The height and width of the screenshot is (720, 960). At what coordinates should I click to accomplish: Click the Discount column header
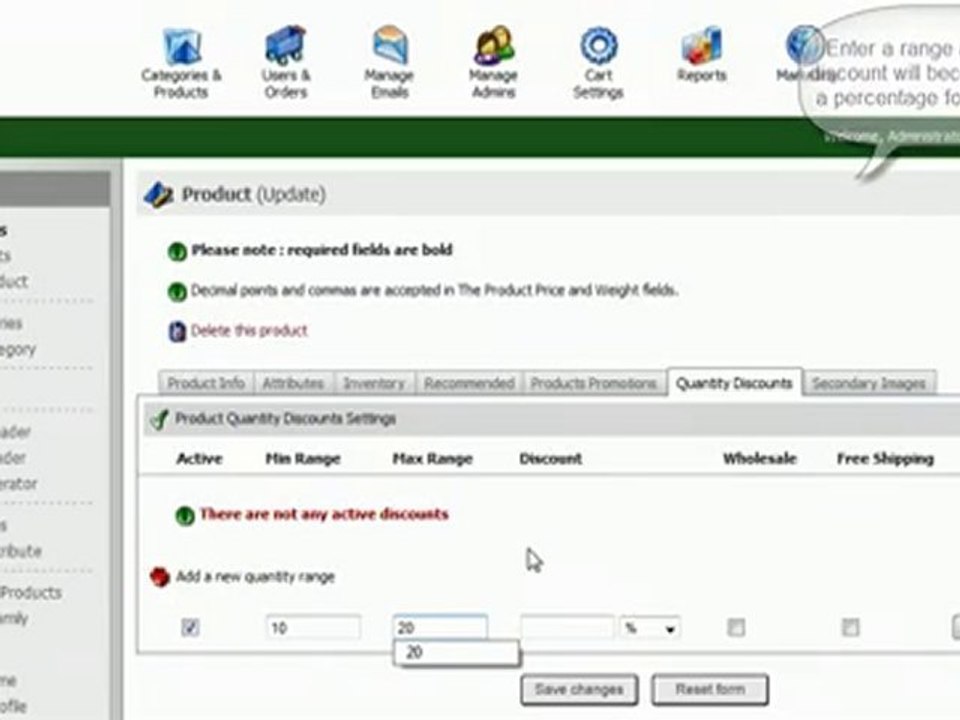[550, 459]
